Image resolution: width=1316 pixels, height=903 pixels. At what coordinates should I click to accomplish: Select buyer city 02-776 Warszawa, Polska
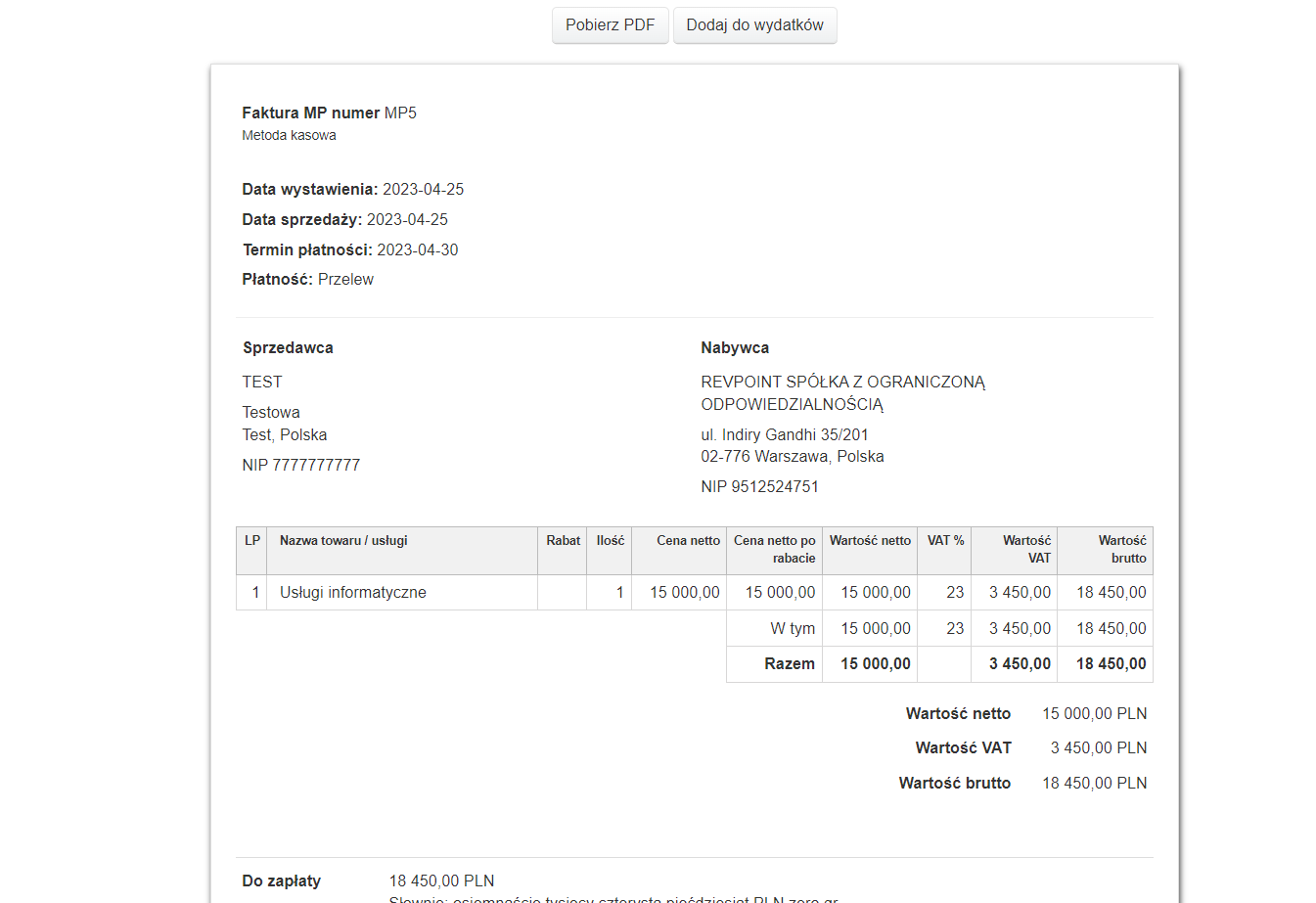(793, 456)
